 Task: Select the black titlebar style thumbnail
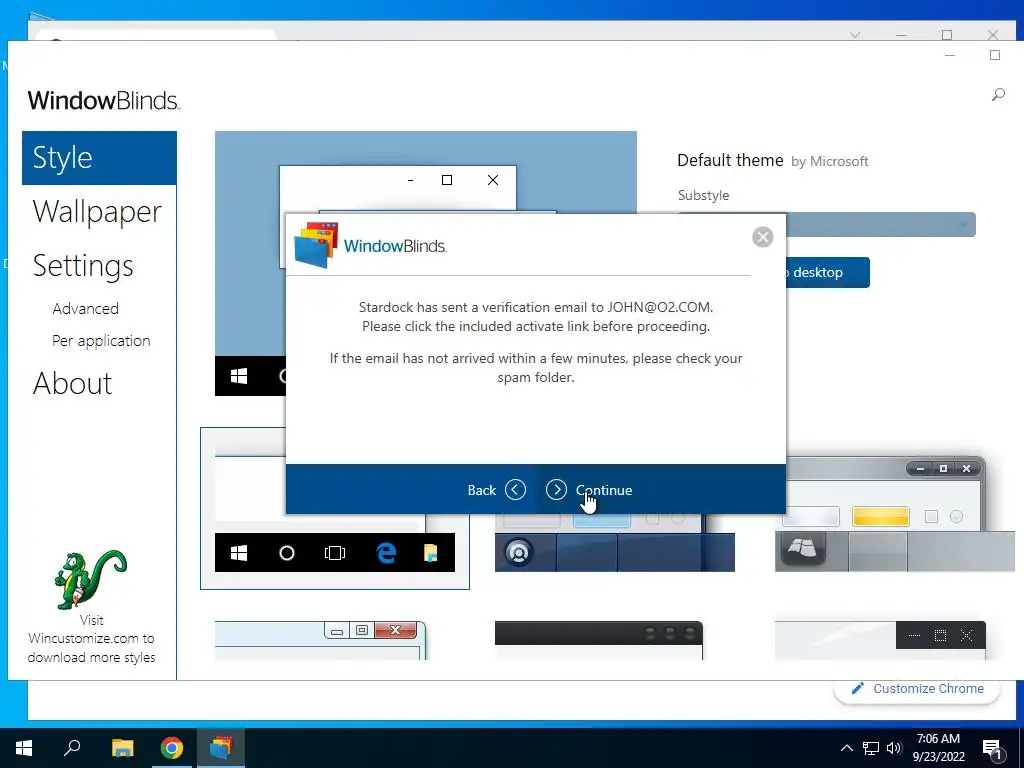(x=599, y=640)
